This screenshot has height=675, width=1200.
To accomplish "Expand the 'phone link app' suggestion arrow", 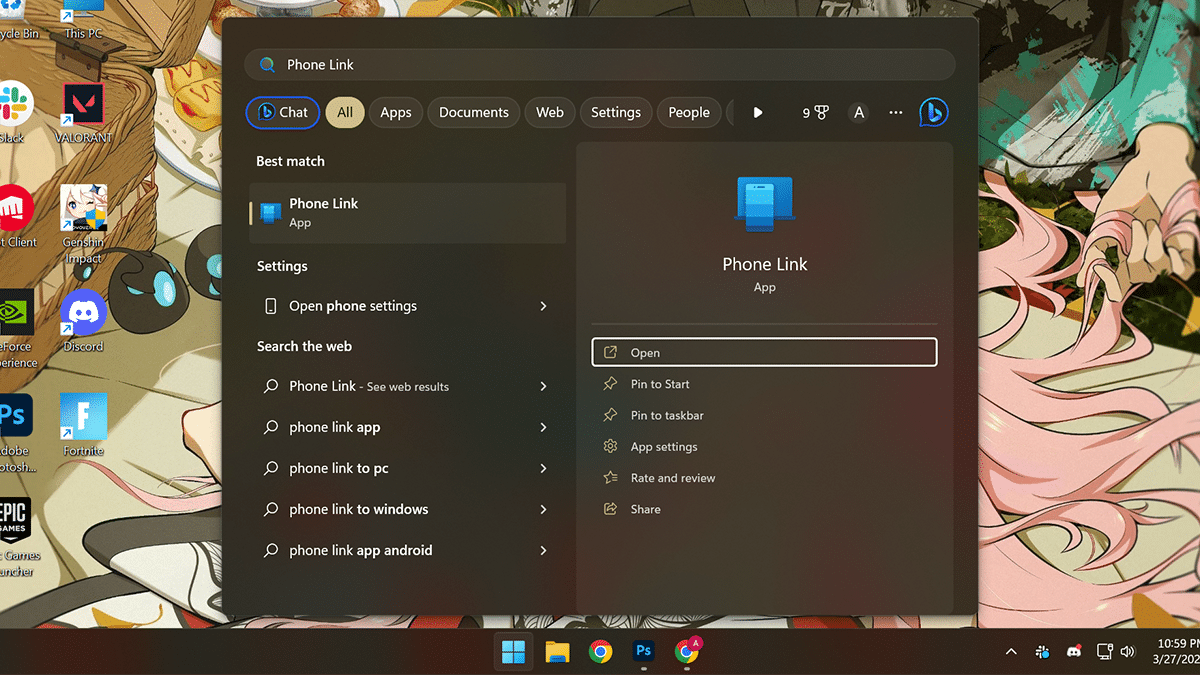I will click(x=543, y=427).
